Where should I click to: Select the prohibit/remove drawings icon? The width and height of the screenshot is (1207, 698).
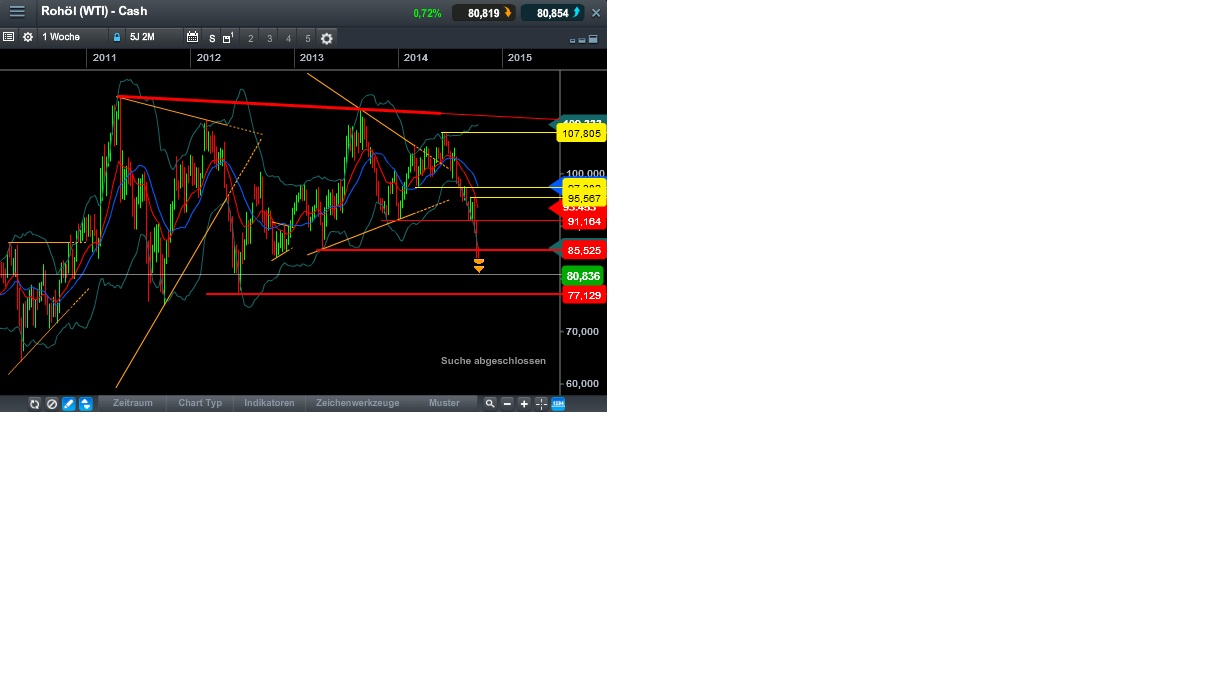[52, 404]
